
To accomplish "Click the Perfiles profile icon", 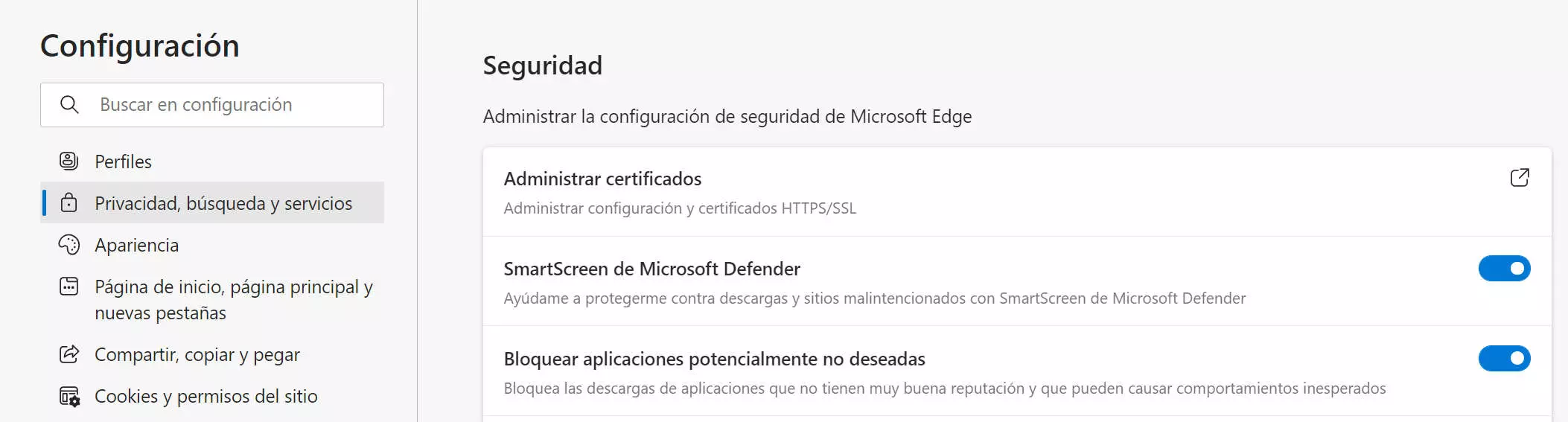I will point(68,161).
